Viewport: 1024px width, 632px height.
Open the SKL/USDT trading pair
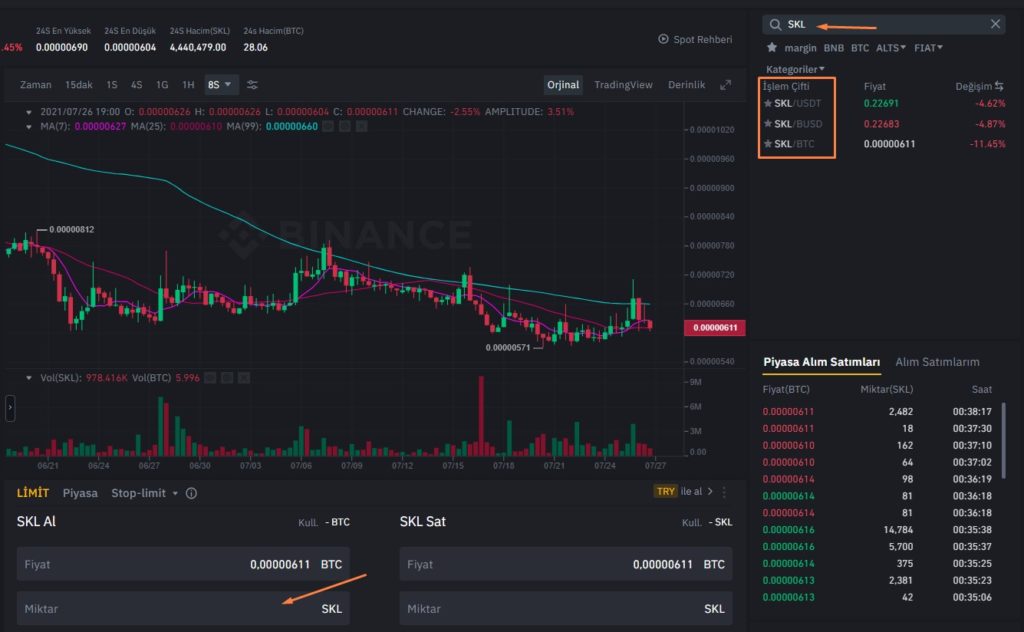(x=797, y=103)
